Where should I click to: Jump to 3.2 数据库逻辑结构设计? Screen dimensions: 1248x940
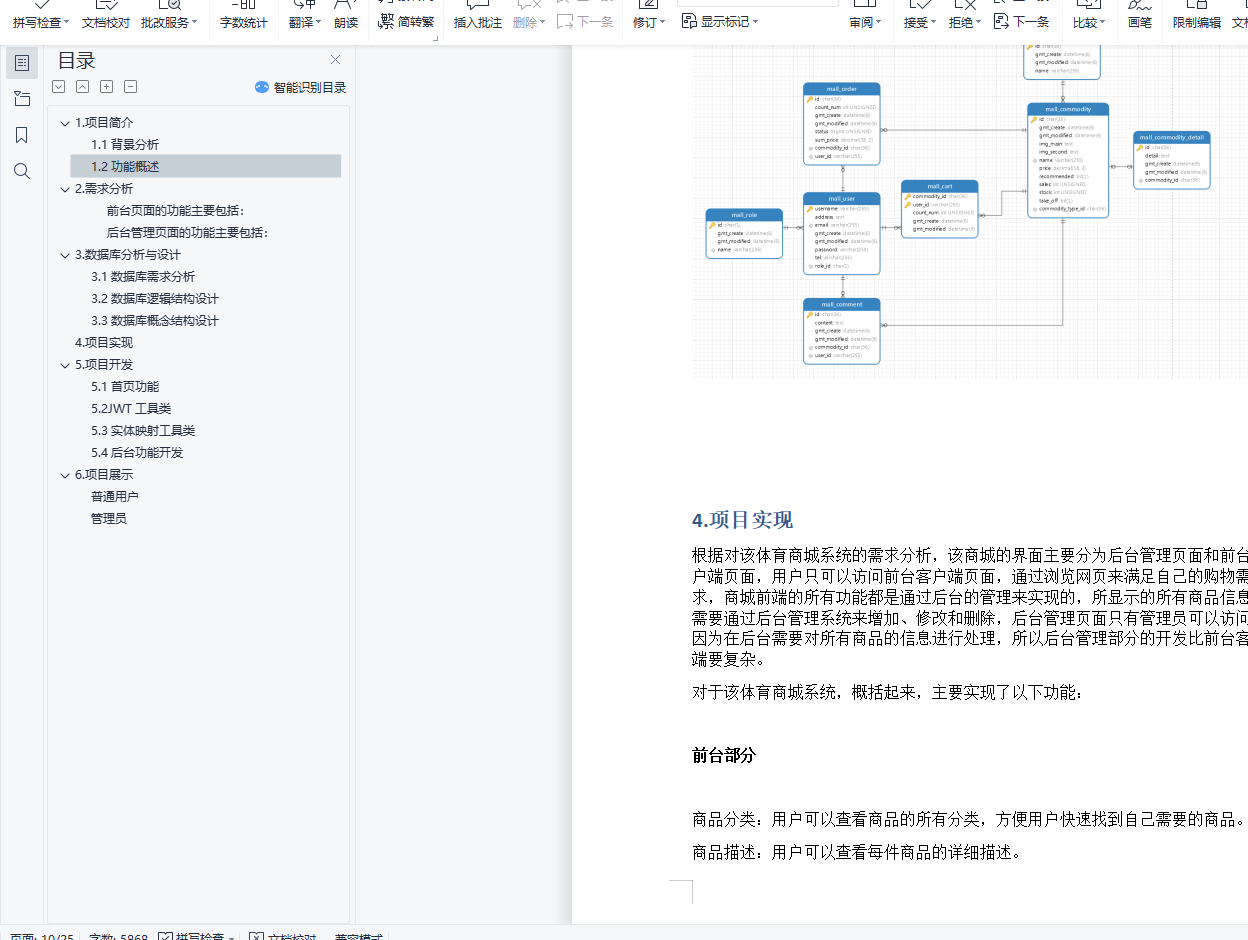click(155, 299)
